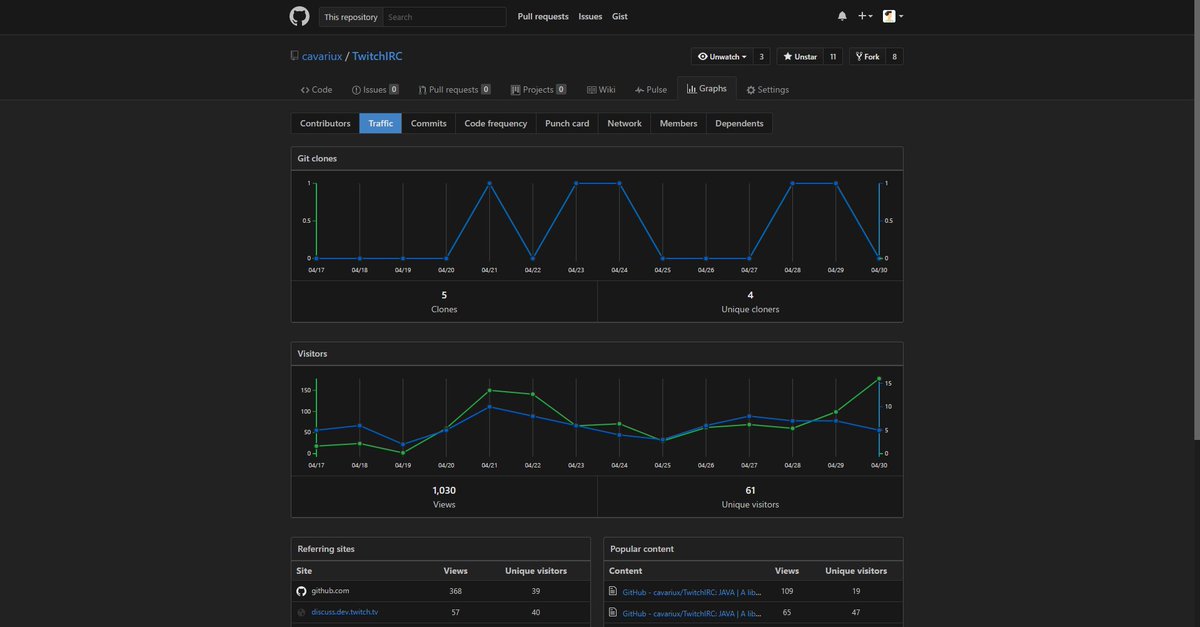Open the stargazers count 11
1200x627 pixels.
pos(833,56)
